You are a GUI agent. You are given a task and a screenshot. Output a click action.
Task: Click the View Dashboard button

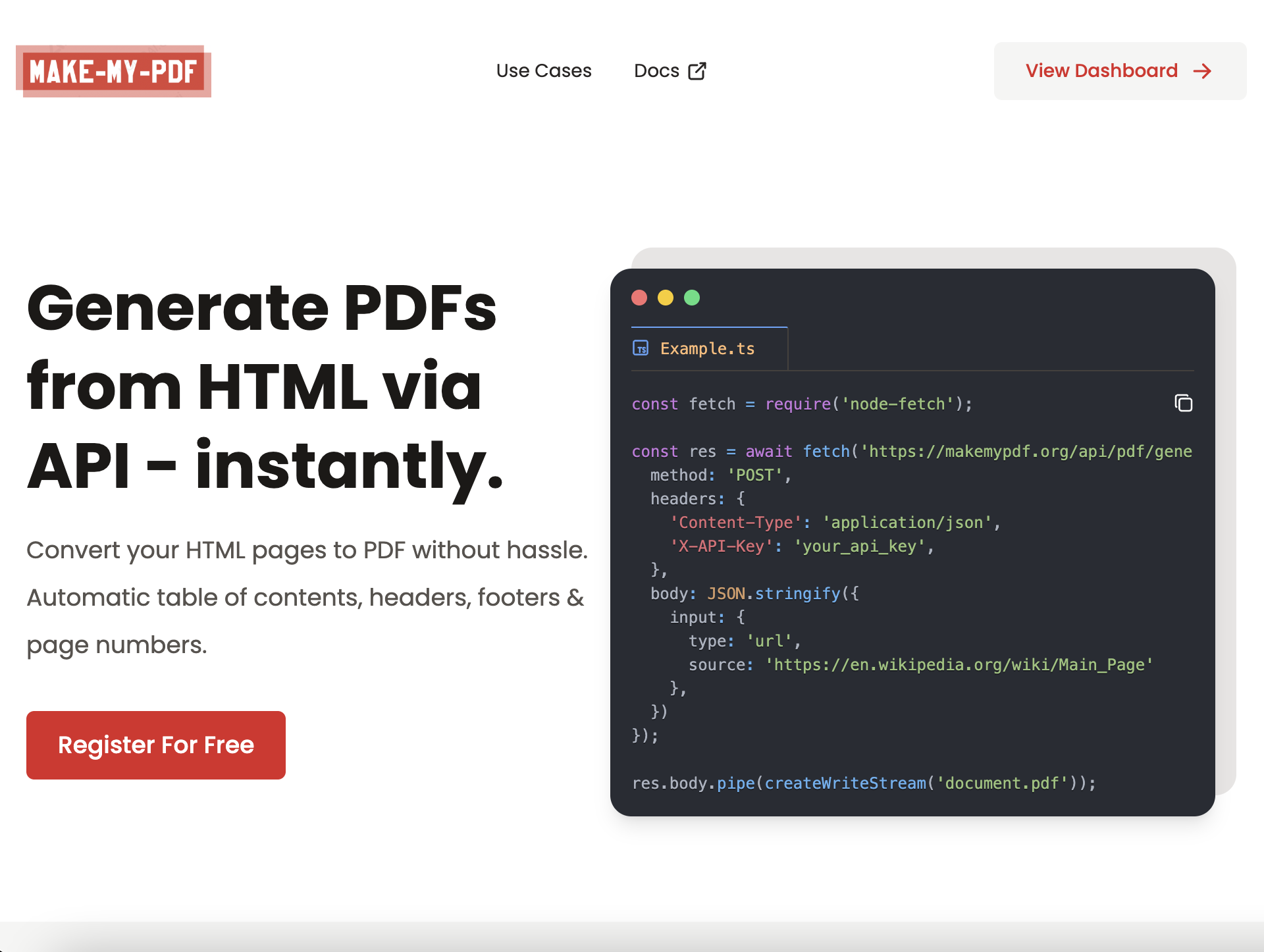click(1119, 71)
